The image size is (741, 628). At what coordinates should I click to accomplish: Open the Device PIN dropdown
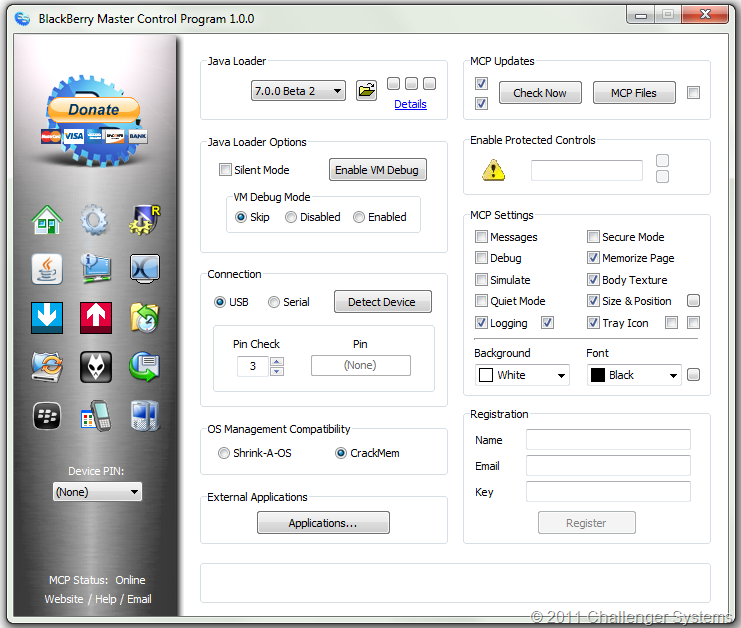click(x=97, y=492)
